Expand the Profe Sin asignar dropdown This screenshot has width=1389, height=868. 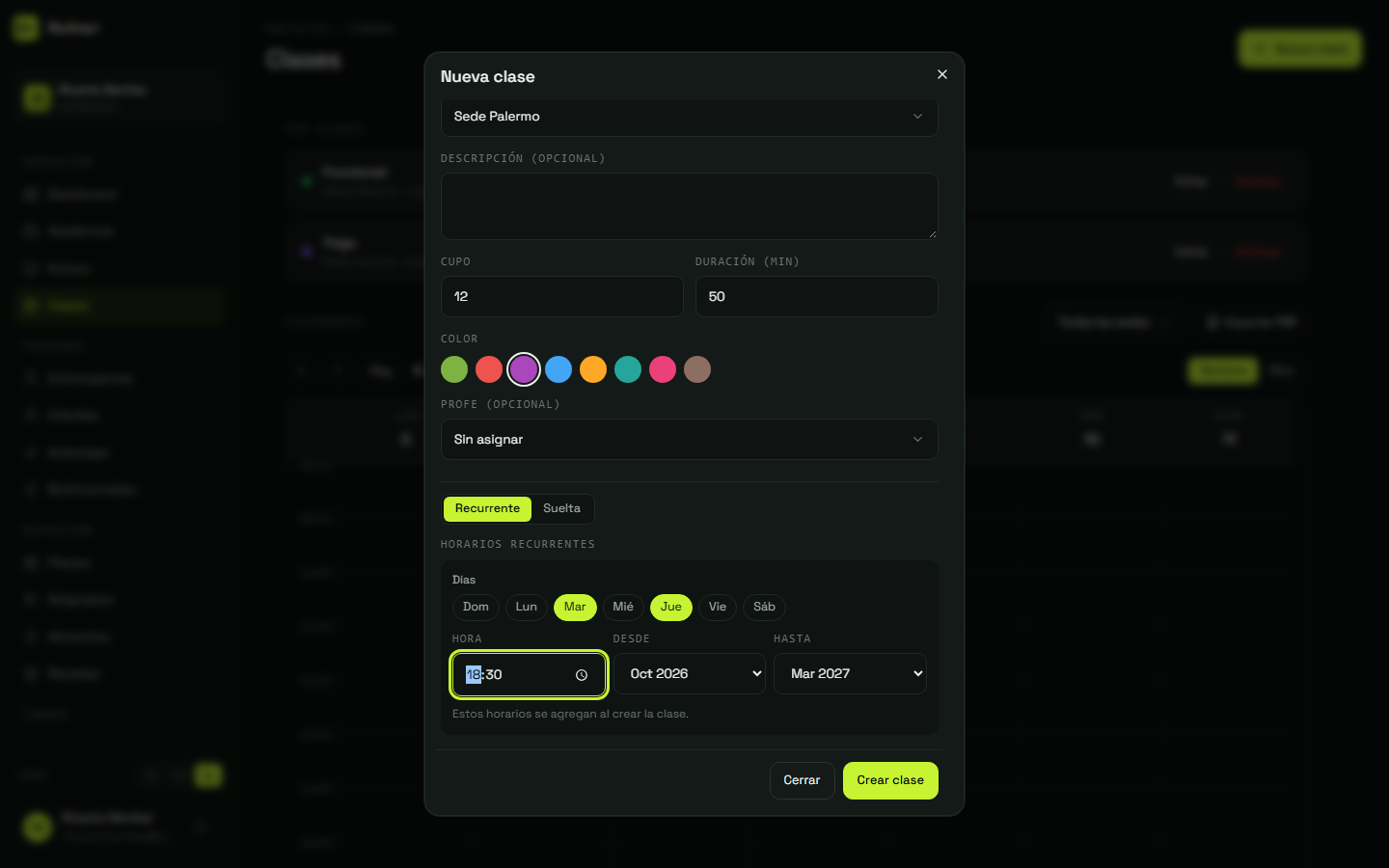[x=690, y=440]
